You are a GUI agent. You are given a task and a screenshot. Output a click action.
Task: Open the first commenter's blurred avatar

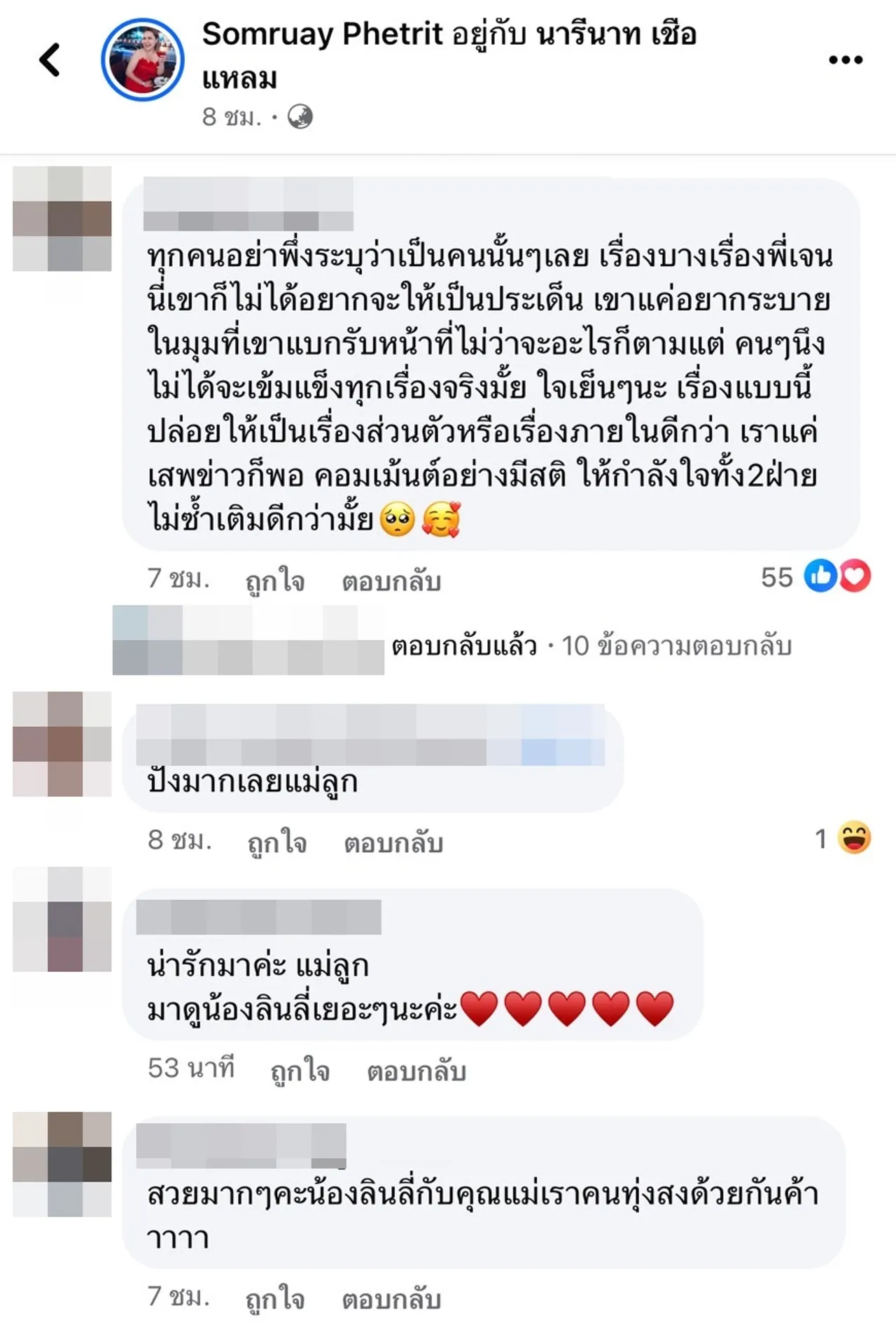[x=62, y=218]
